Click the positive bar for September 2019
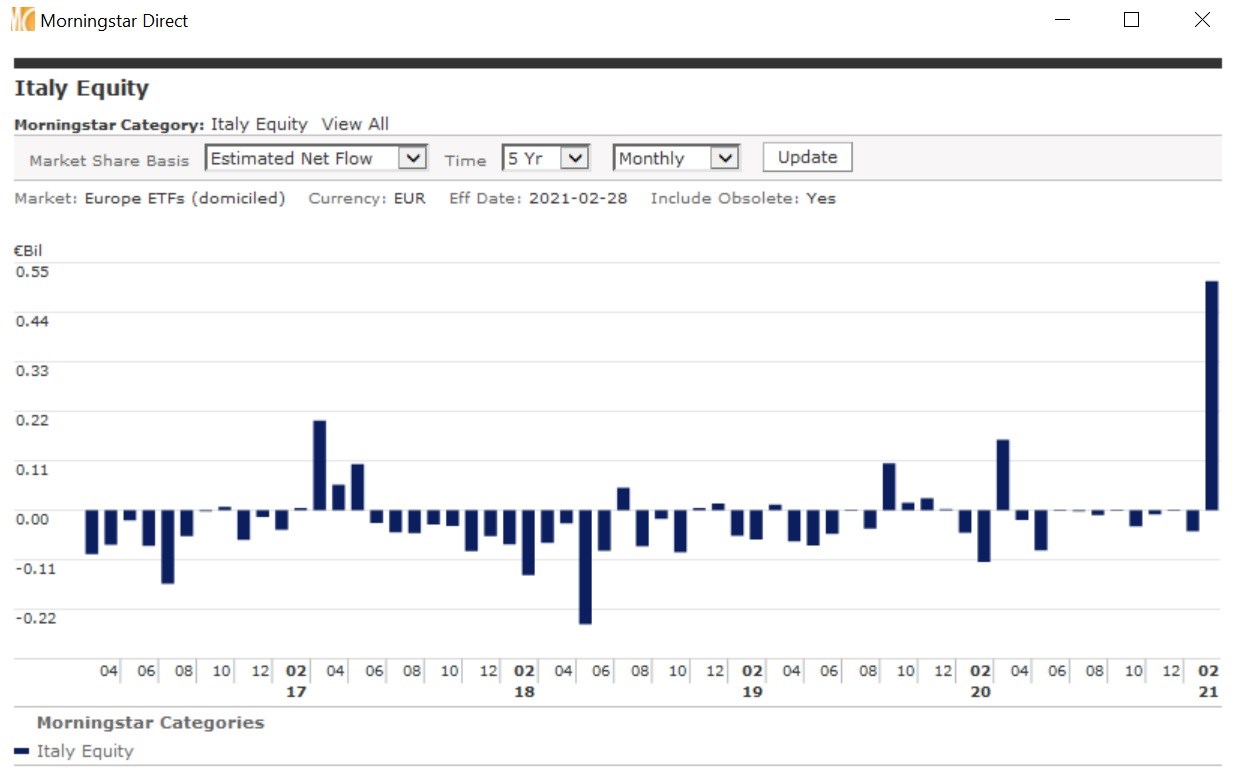Screen dimensions: 1235x768 coord(888,486)
